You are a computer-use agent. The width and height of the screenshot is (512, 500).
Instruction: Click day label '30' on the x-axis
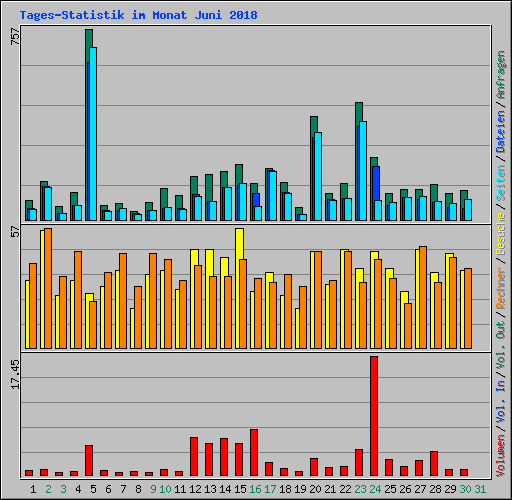tap(465, 489)
